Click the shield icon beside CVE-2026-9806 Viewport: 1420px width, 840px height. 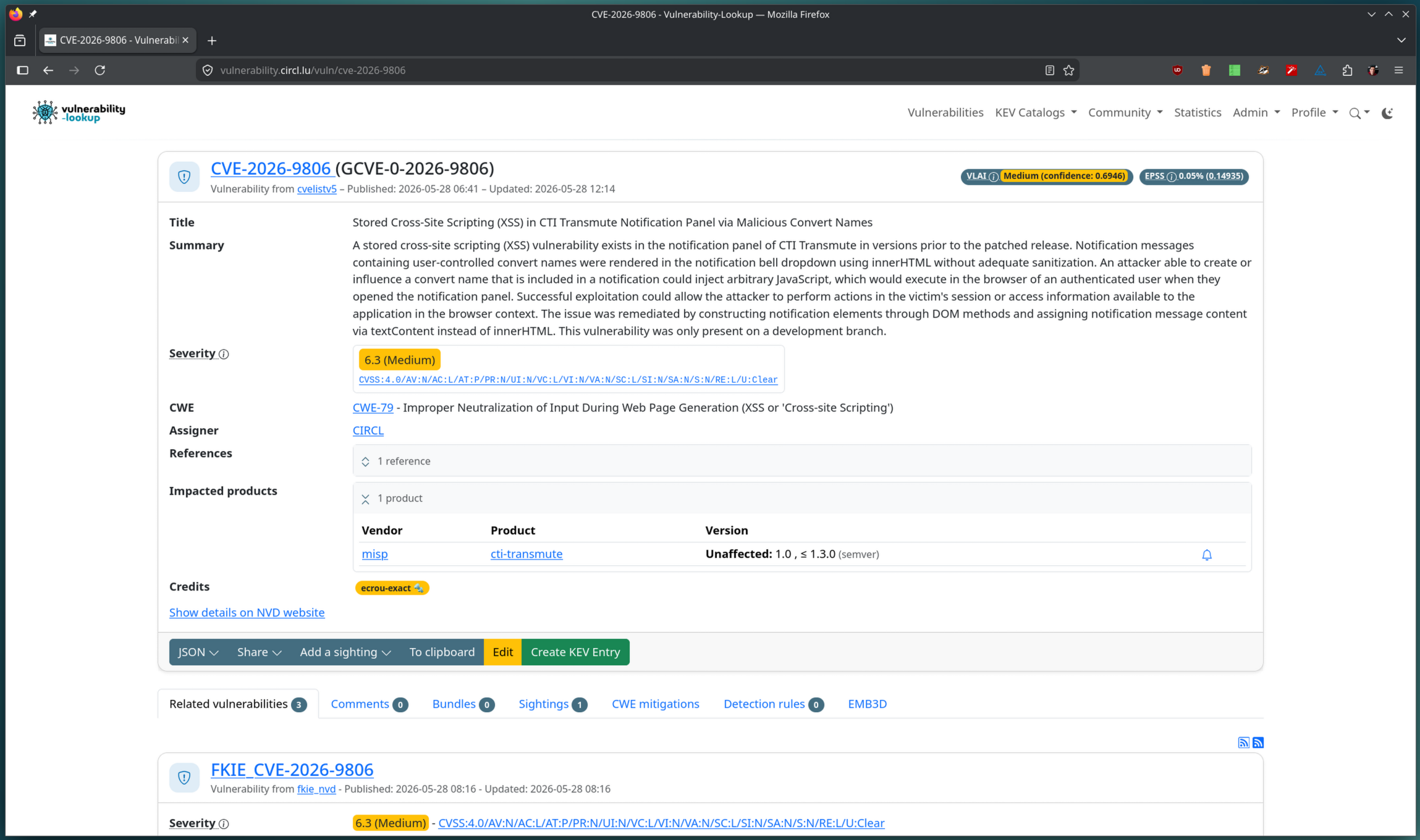[x=184, y=177]
